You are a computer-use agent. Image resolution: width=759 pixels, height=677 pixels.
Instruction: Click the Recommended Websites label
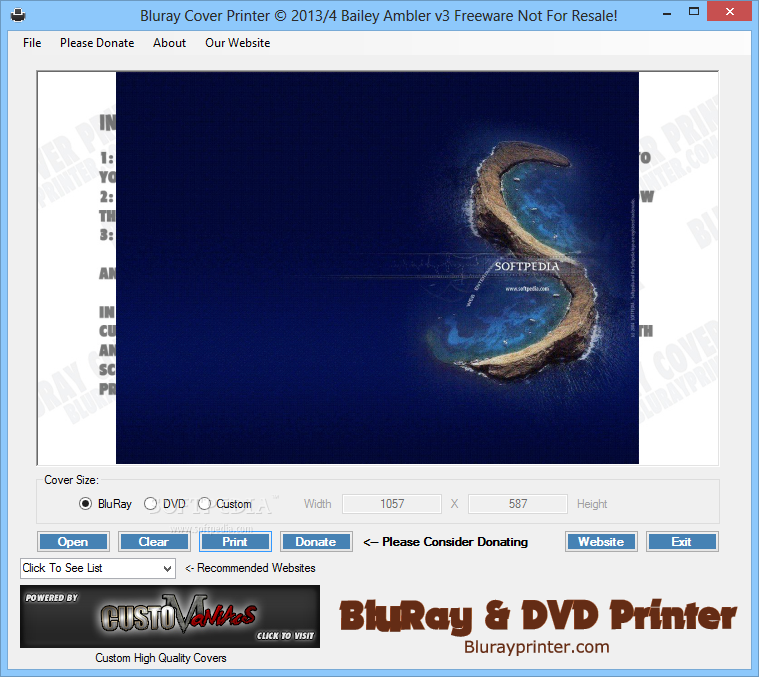click(250, 568)
